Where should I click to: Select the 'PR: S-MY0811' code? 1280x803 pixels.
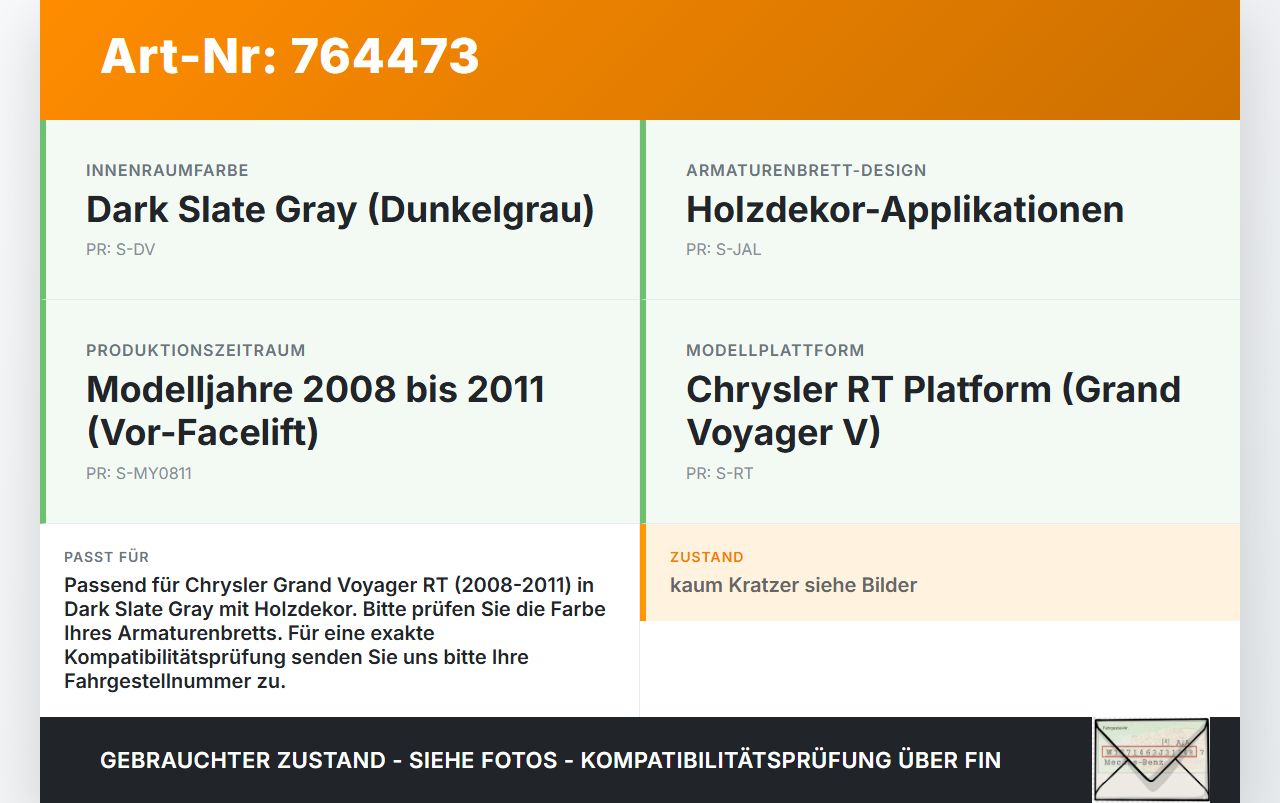click(139, 473)
